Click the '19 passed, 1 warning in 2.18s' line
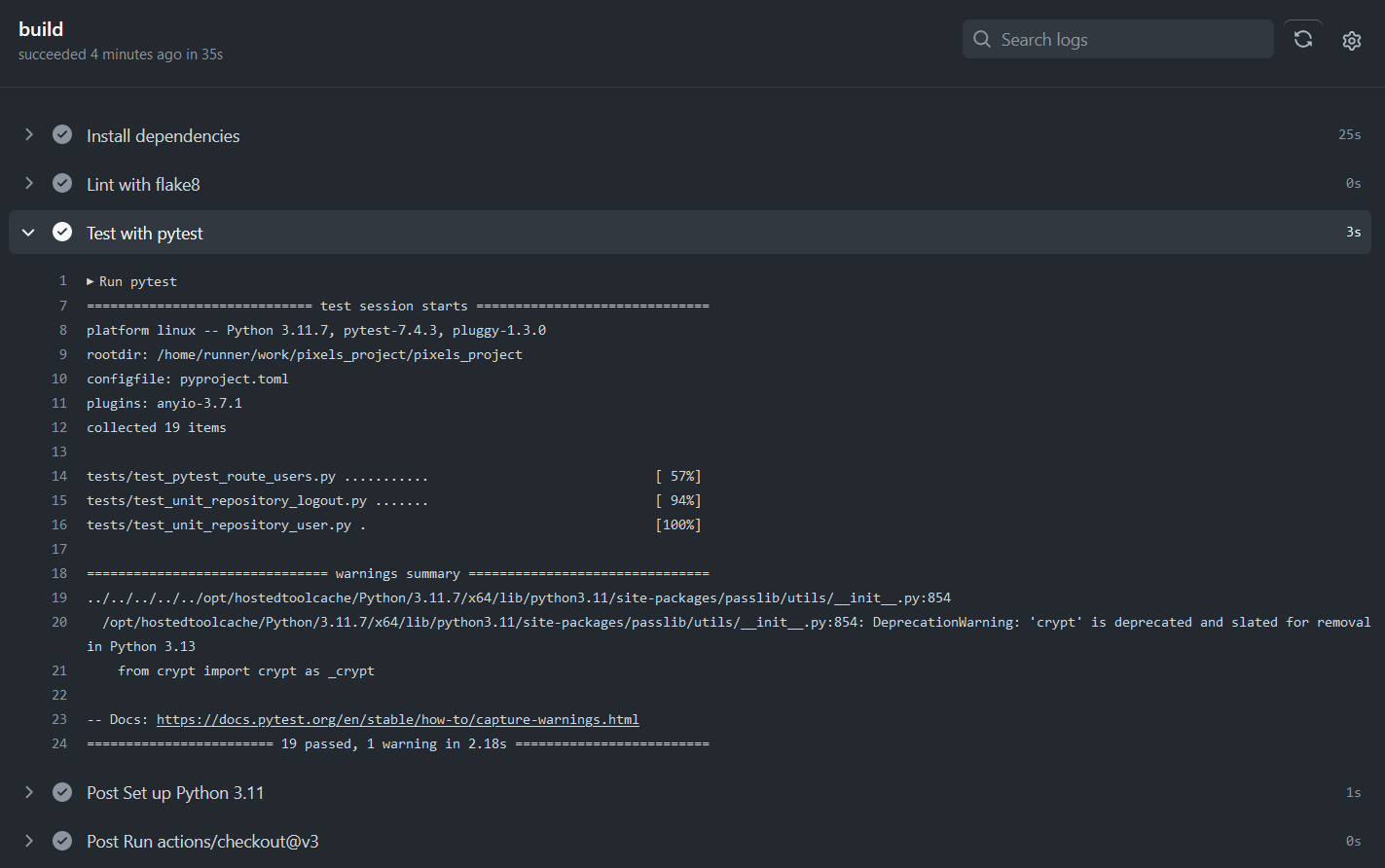 tap(397, 743)
